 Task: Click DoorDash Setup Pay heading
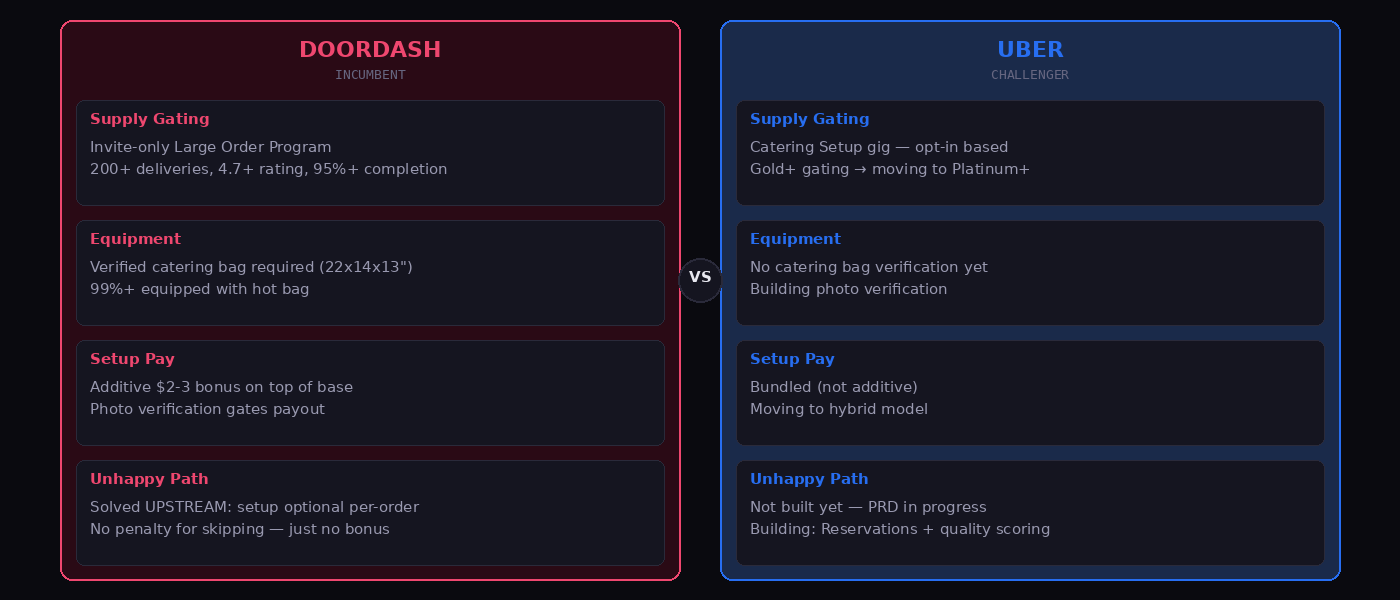click(x=132, y=359)
